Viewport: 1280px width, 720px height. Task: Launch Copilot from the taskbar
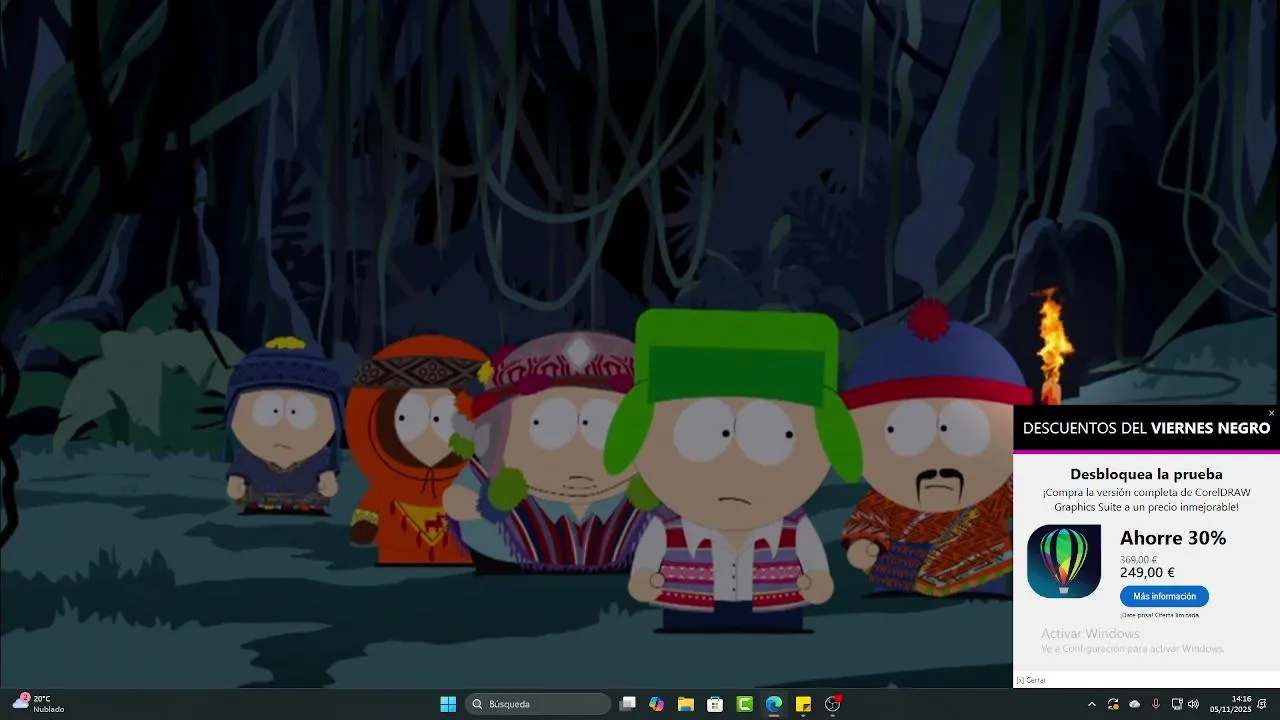tap(656, 704)
